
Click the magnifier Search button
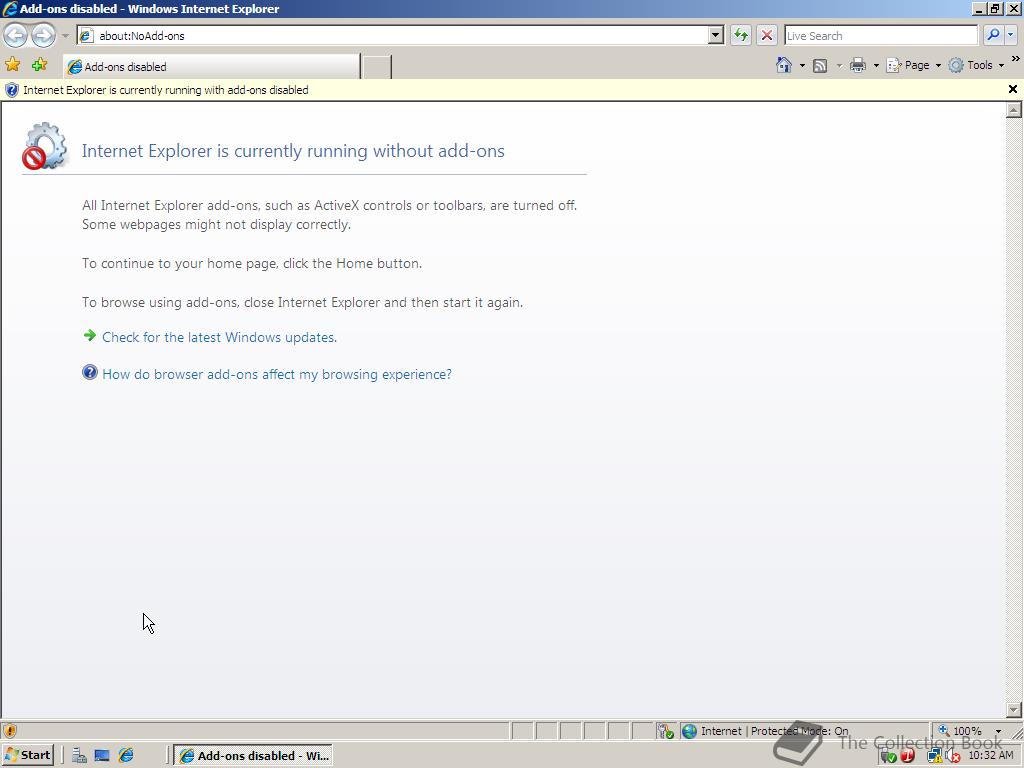point(993,35)
